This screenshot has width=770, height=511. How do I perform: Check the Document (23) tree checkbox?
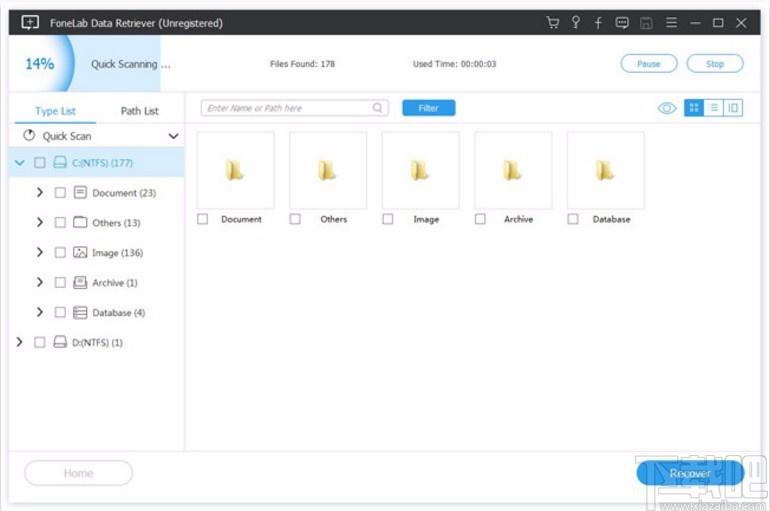click(60, 192)
